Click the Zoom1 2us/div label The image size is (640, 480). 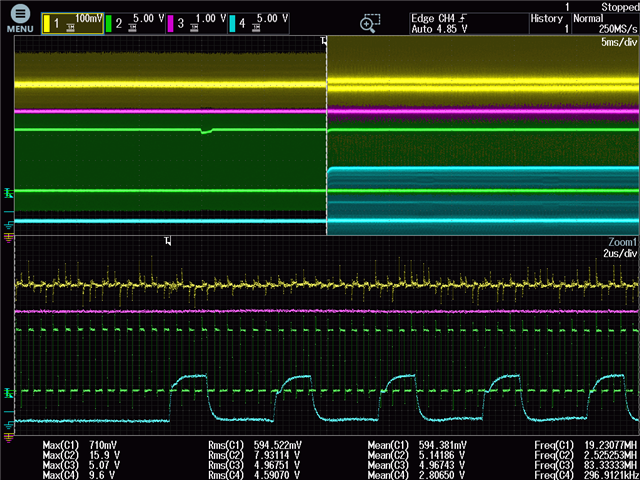618,253
